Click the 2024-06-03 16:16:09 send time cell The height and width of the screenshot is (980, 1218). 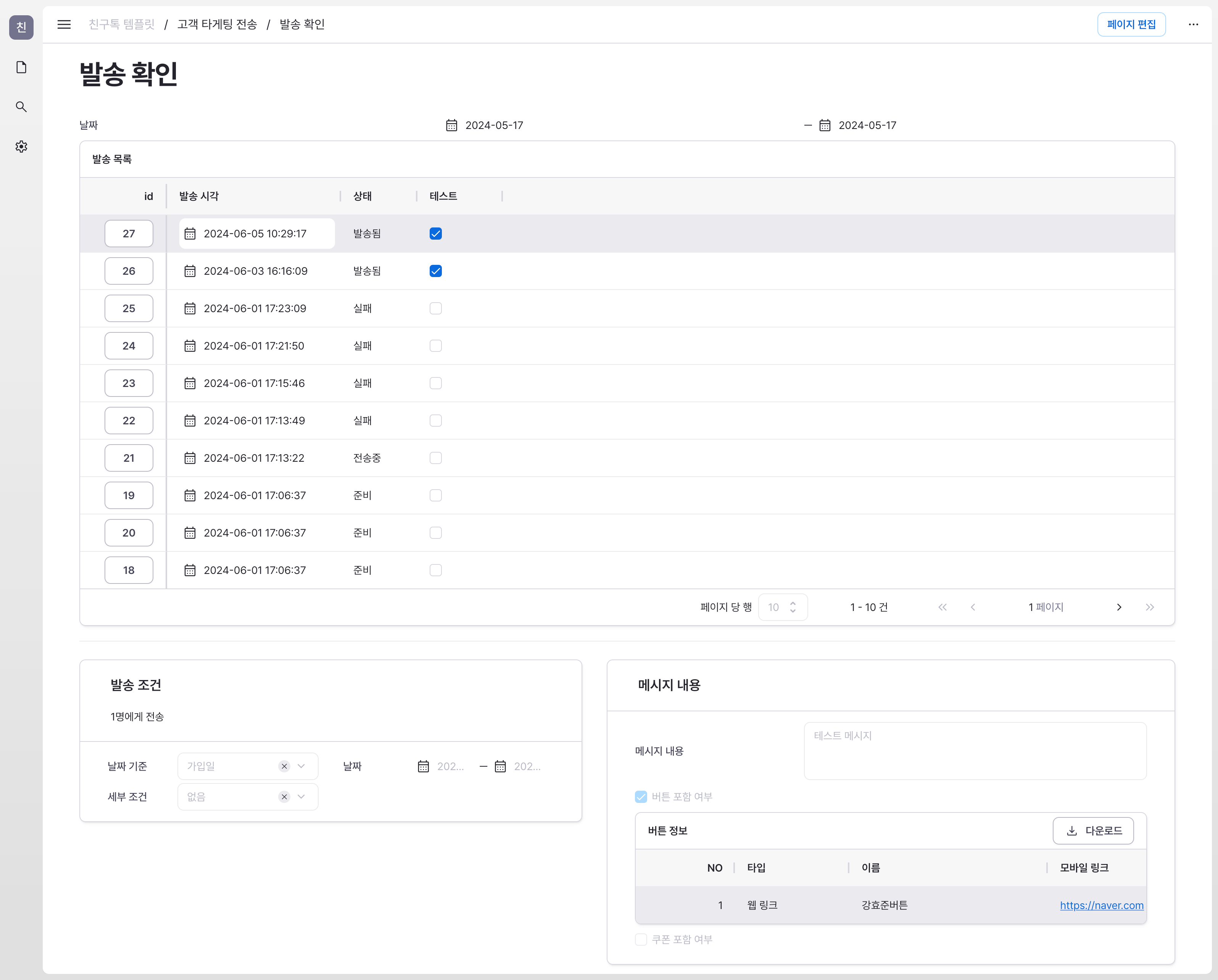click(x=255, y=271)
